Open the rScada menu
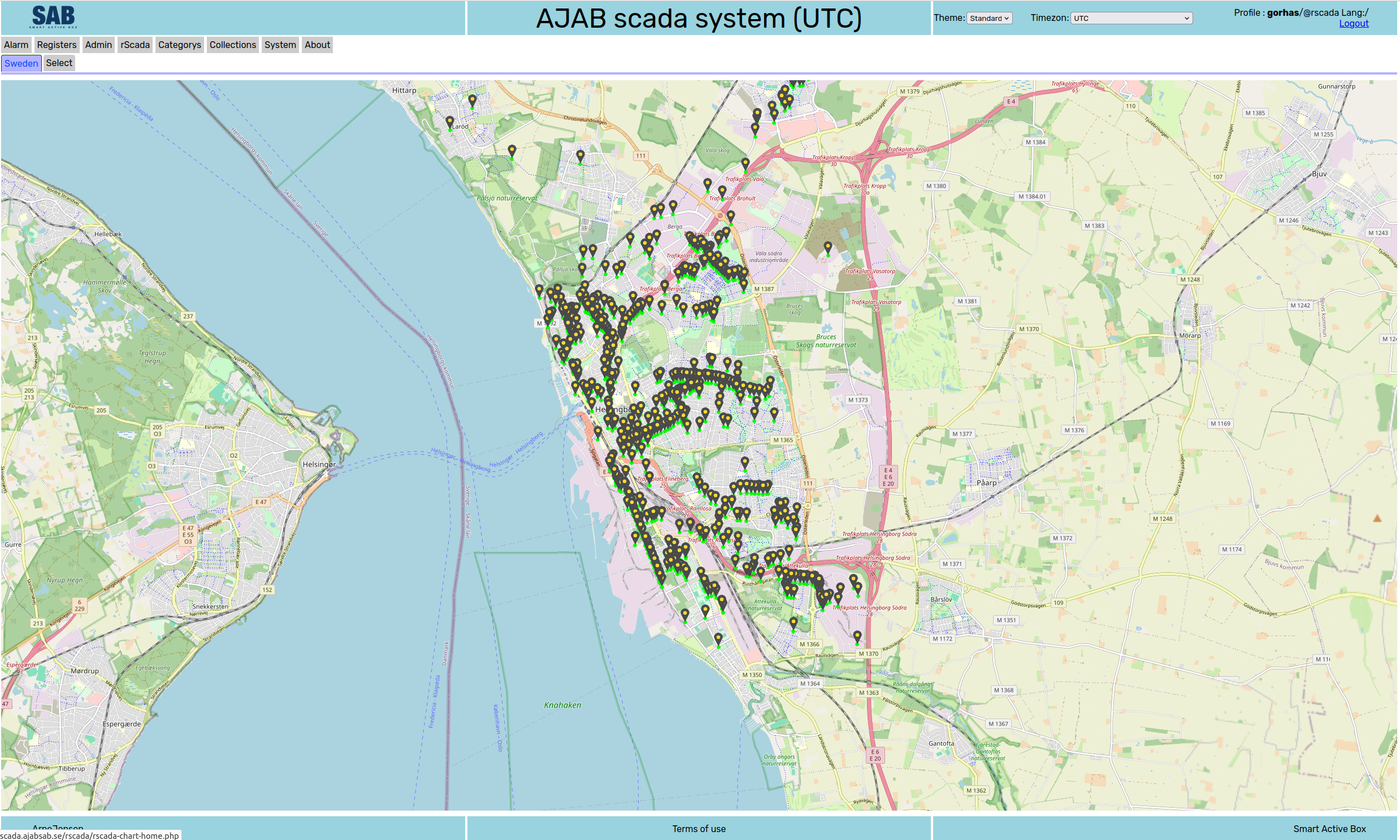The width and height of the screenshot is (1400, 840). coord(135,45)
